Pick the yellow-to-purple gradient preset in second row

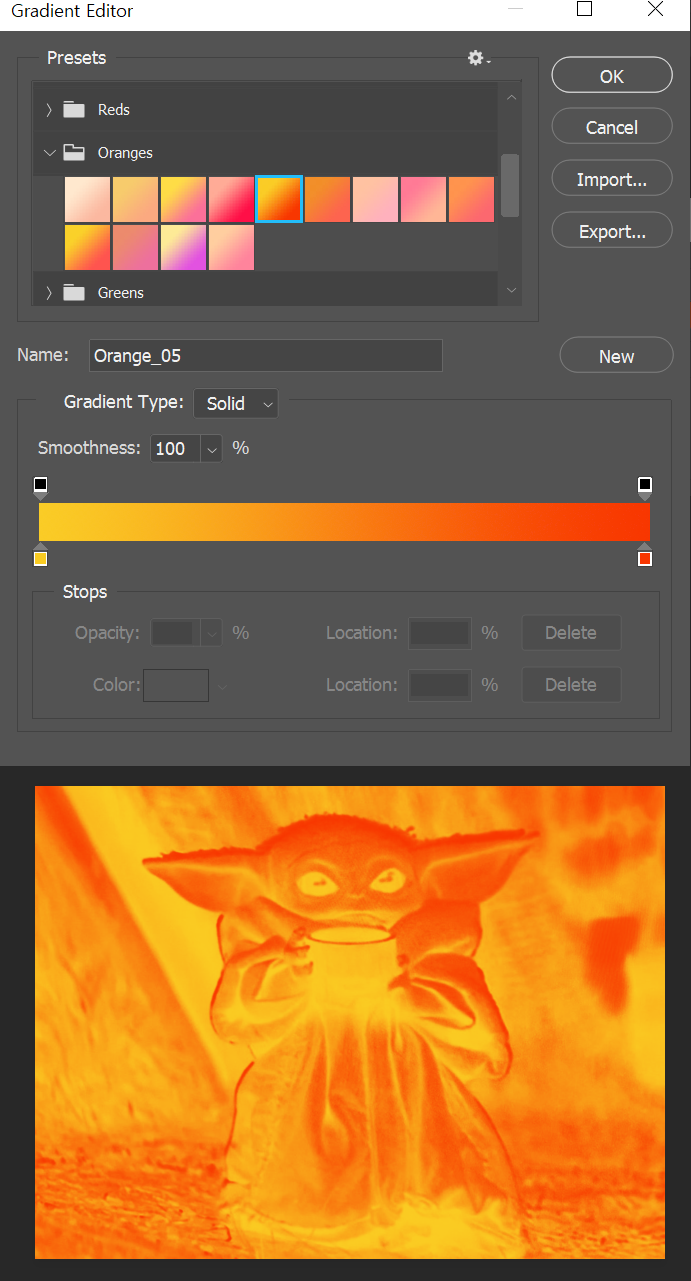coord(183,247)
